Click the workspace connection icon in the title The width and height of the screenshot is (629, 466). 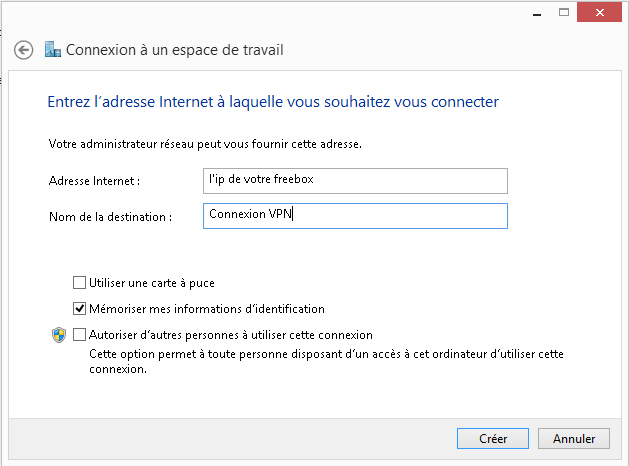click(x=53, y=49)
